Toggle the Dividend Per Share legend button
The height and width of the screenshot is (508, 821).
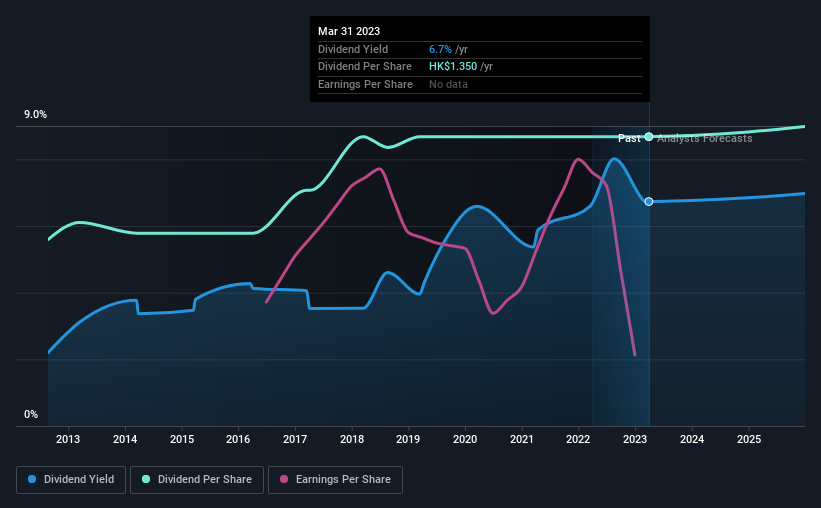click(197, 480)
